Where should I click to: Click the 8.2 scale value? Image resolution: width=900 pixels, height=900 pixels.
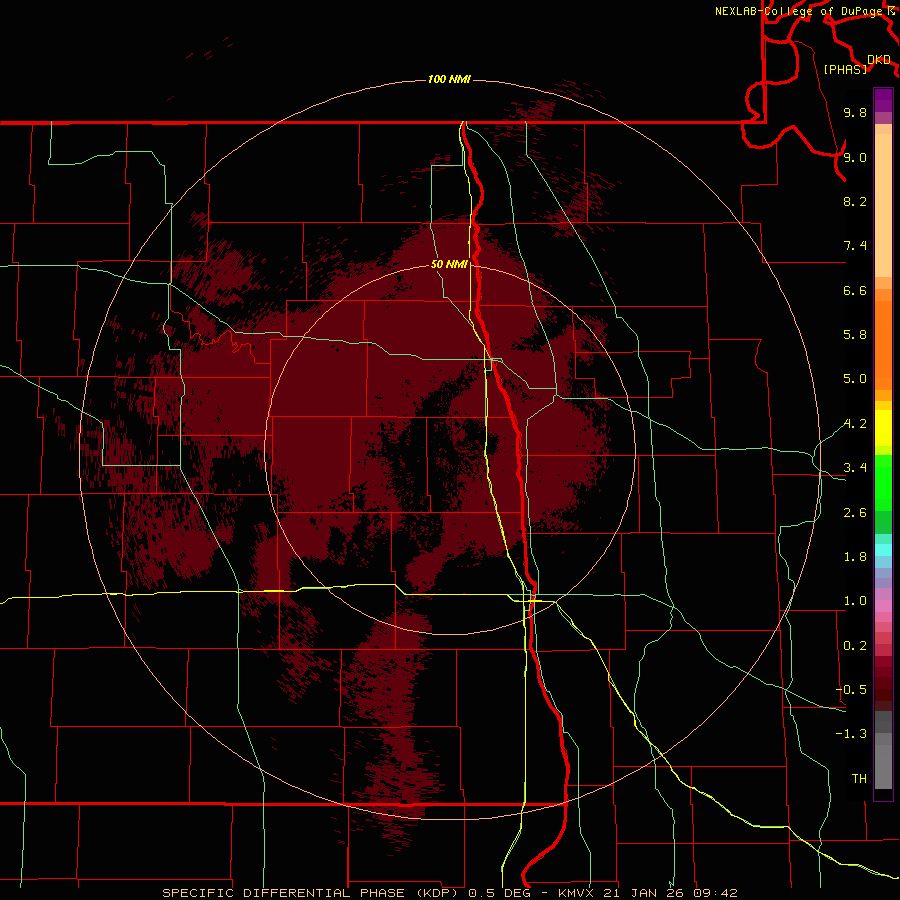tap(855, 201)
